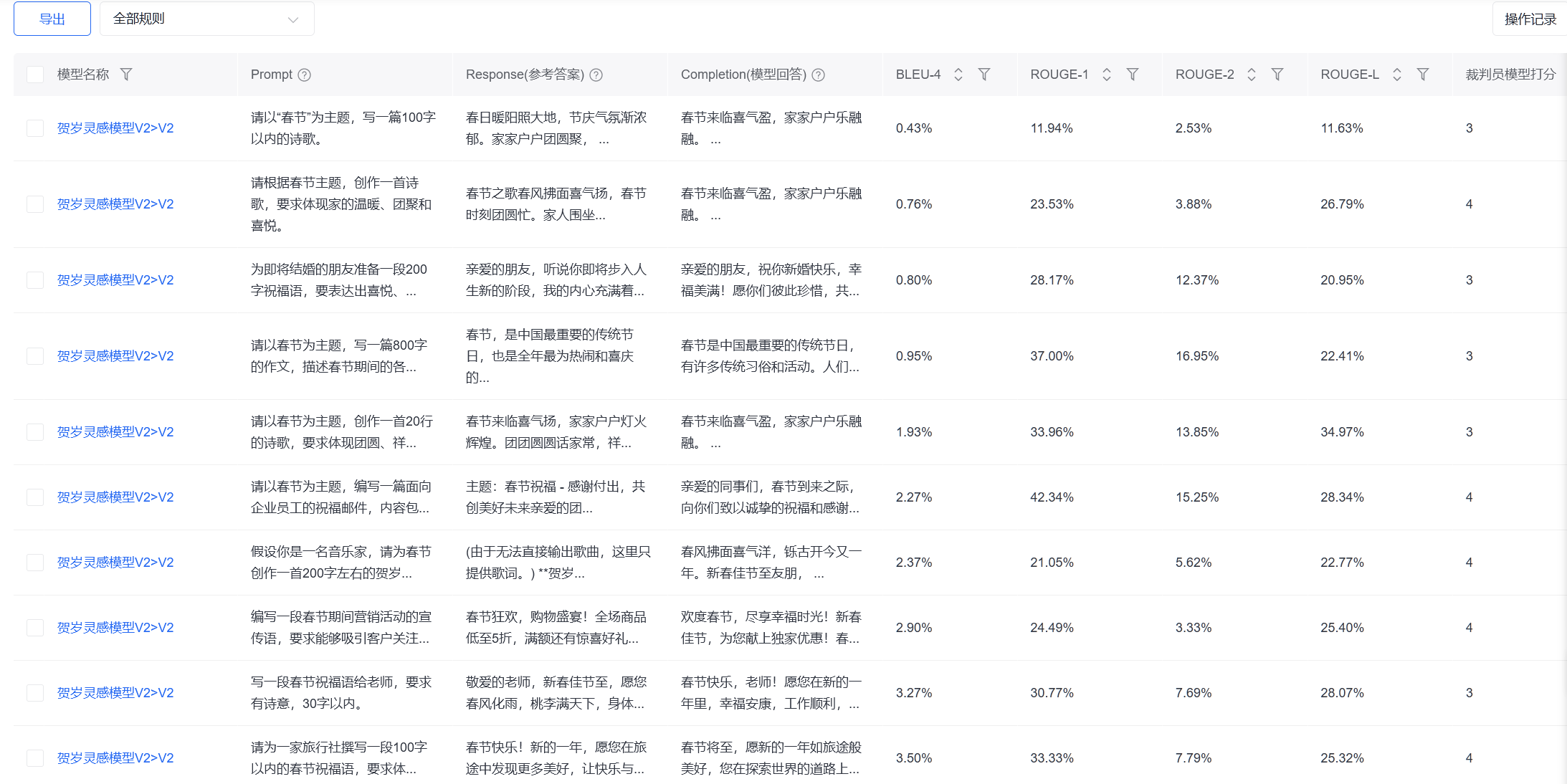Click the 裁判员模型打分 column header
1567x784 pixels.
tap(1510, 75)
